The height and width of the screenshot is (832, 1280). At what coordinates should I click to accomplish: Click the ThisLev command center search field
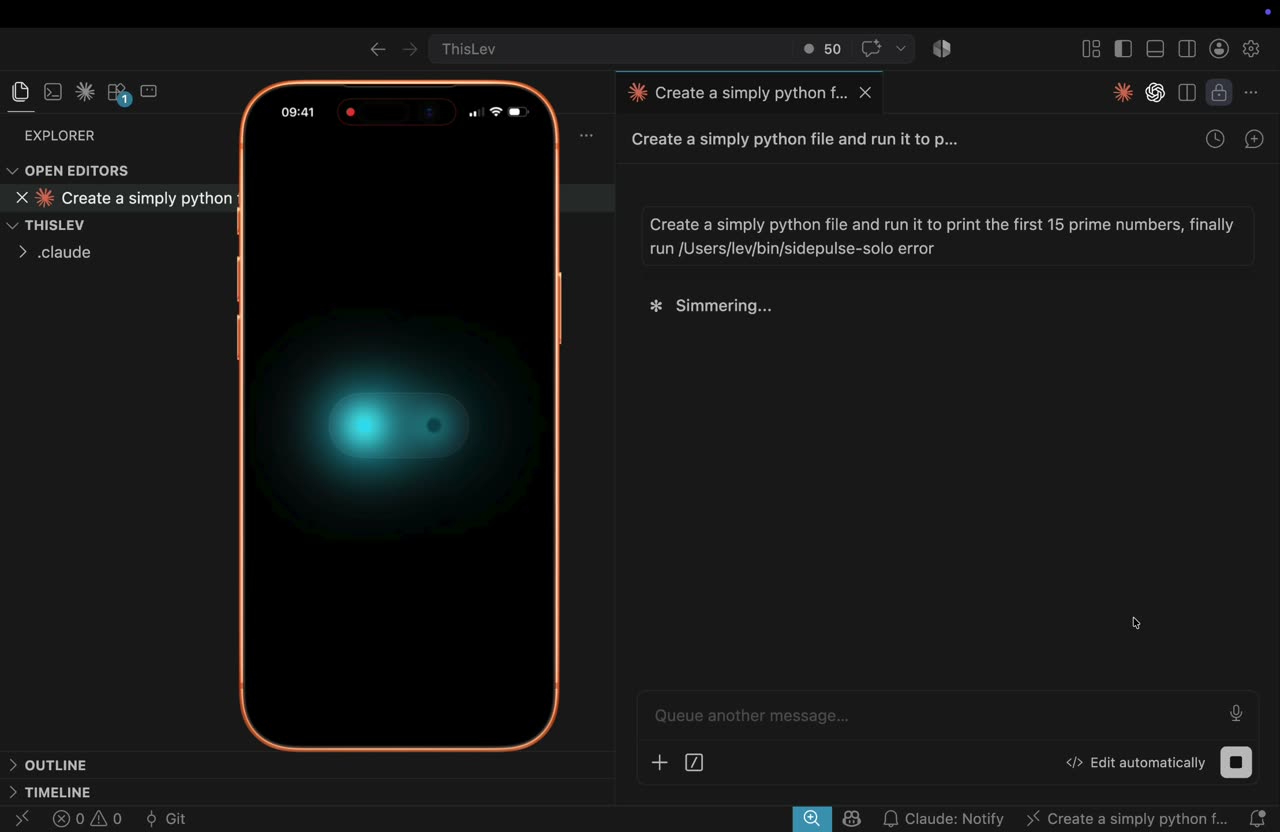(x=610, y=49)
